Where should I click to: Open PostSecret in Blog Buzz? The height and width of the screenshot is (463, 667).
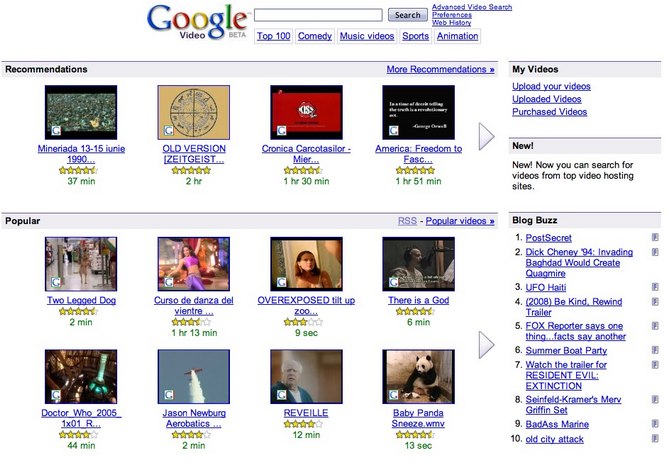(548, 238)
